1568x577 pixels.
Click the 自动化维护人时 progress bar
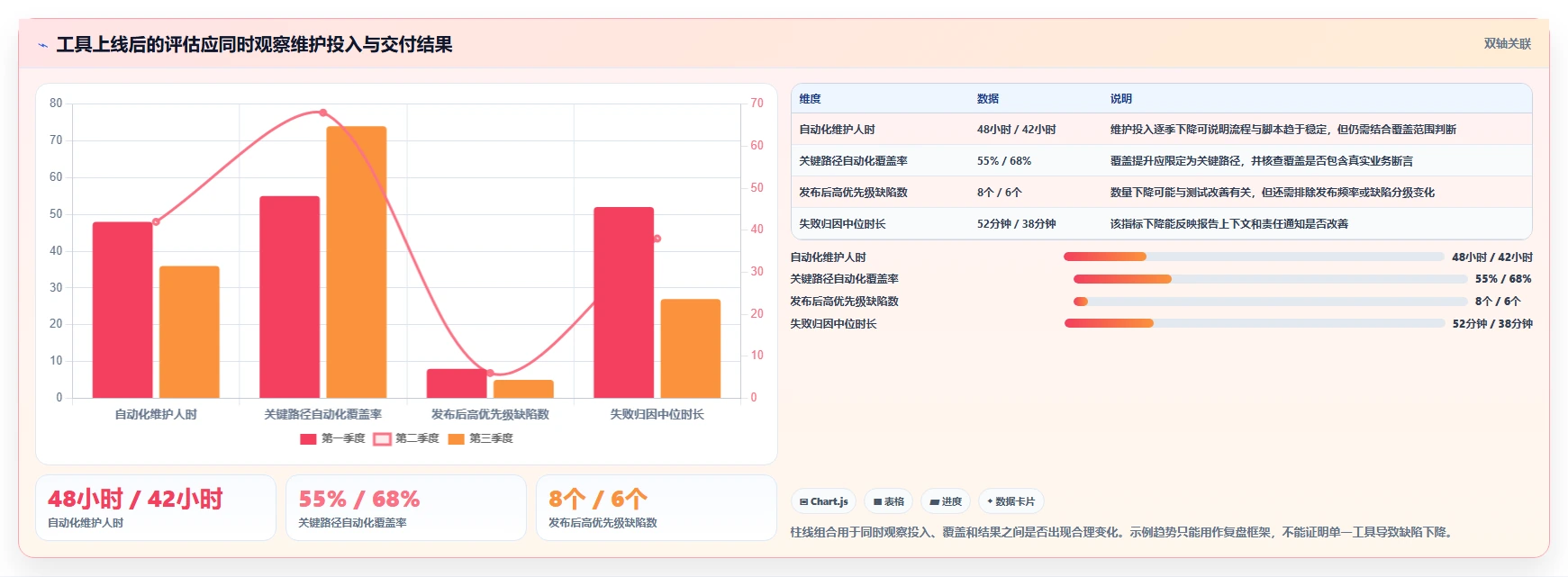pyautogui.click(x=1254, y=257)
